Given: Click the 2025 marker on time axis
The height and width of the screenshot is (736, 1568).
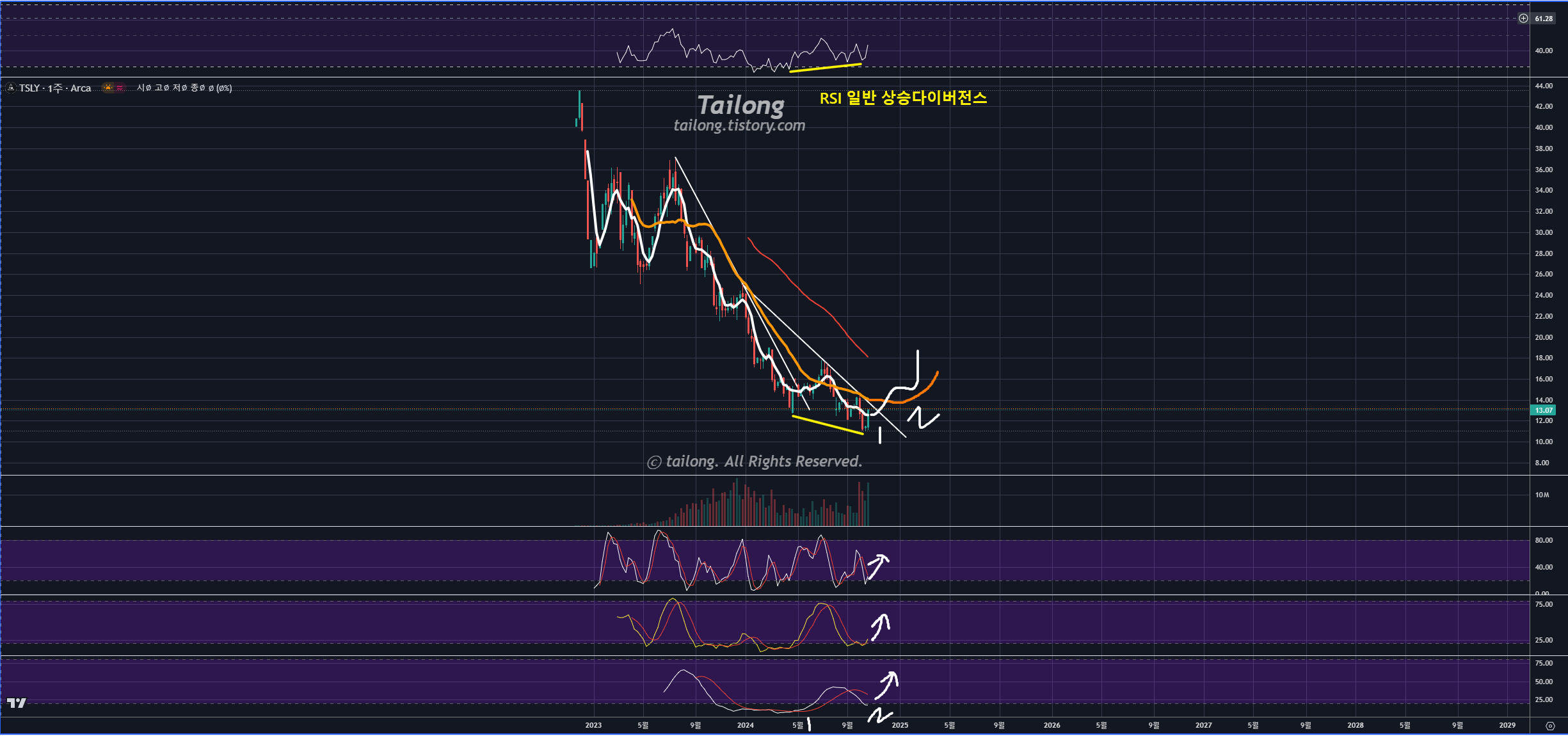Looking at the screenshot, I should (x=900, y=725).
